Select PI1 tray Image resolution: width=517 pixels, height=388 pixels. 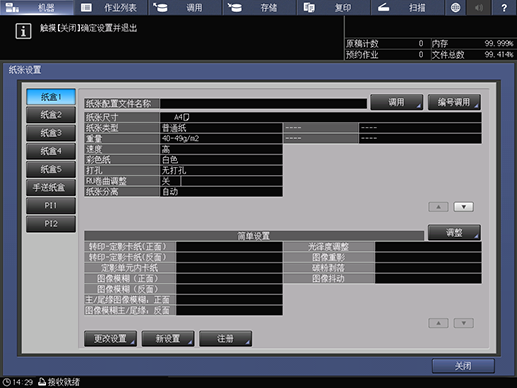point(51,205)
